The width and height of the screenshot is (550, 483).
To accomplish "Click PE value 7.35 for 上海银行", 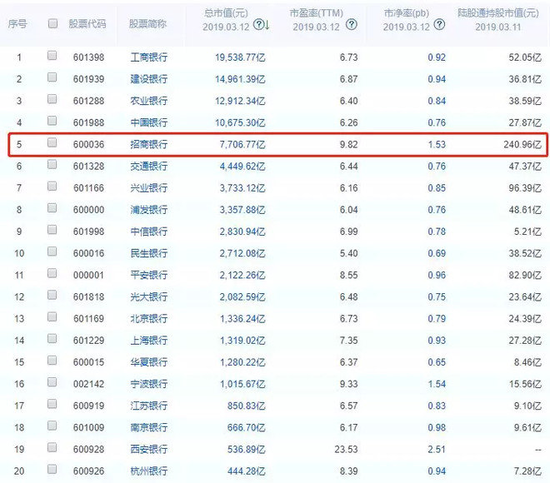I will click(349, 340).
